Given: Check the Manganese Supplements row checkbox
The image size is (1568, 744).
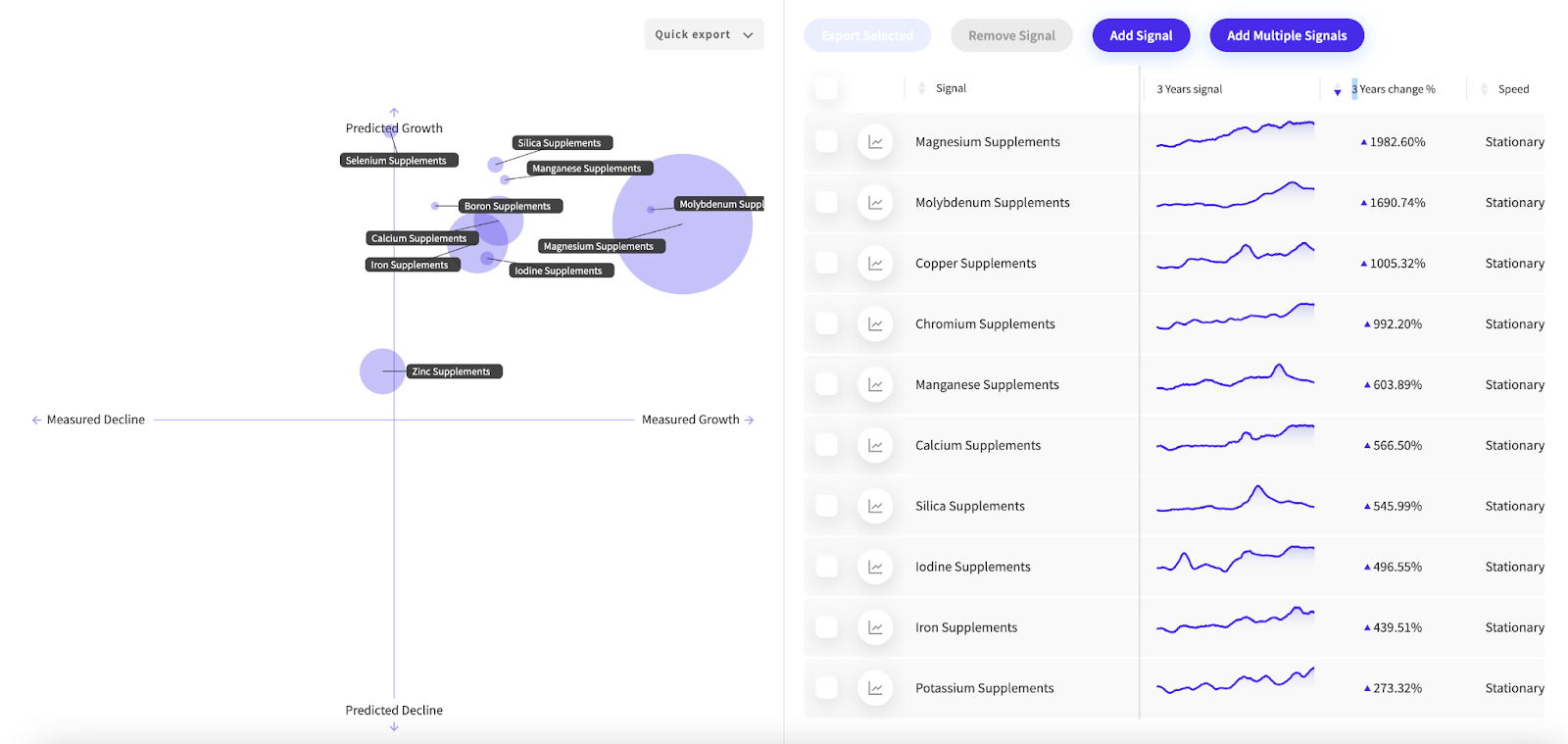Looking at the screenshot, I should [826, 385].
